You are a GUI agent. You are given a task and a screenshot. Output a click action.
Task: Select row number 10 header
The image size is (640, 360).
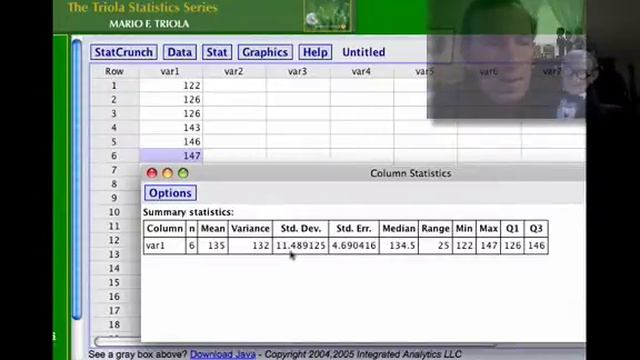point(114,212)
